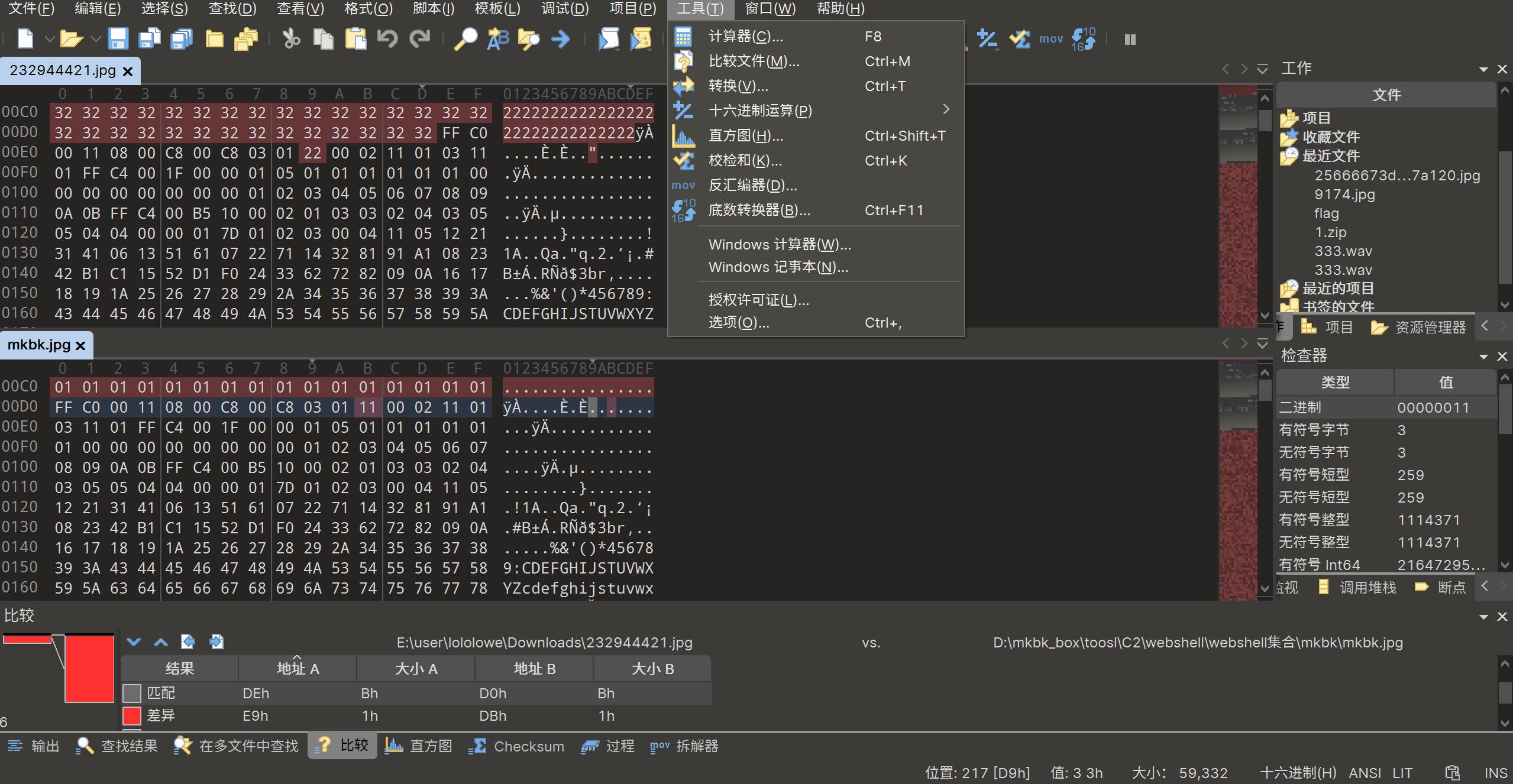
Task: Click the Close All stacked folders icon
Action: 246,39
